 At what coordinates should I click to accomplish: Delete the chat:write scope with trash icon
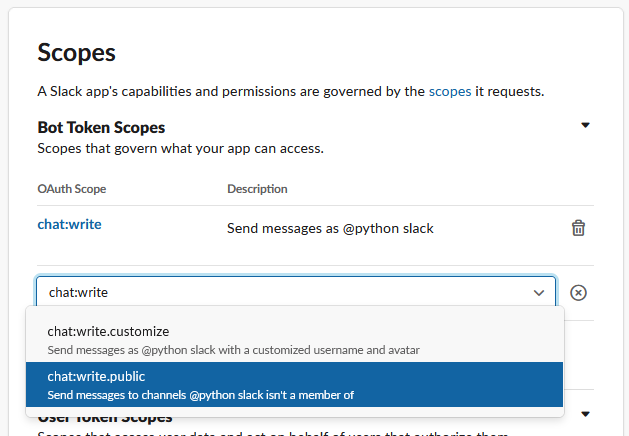(577, 228)
